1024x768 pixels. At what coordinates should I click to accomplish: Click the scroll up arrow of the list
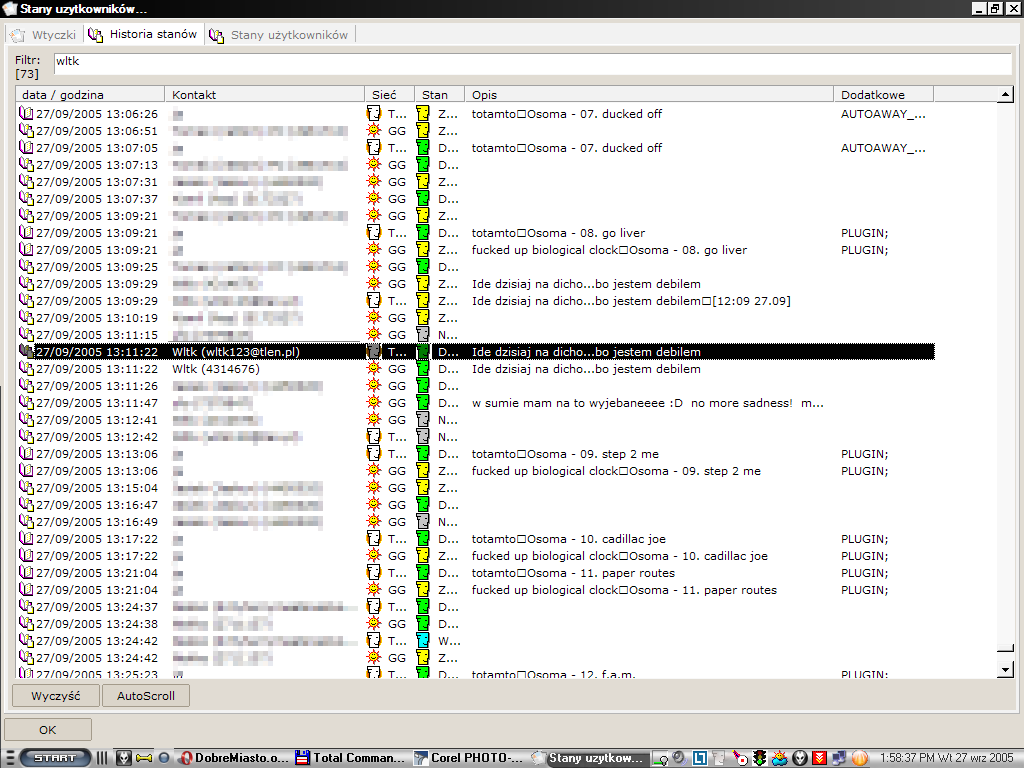click(1006, 95)
